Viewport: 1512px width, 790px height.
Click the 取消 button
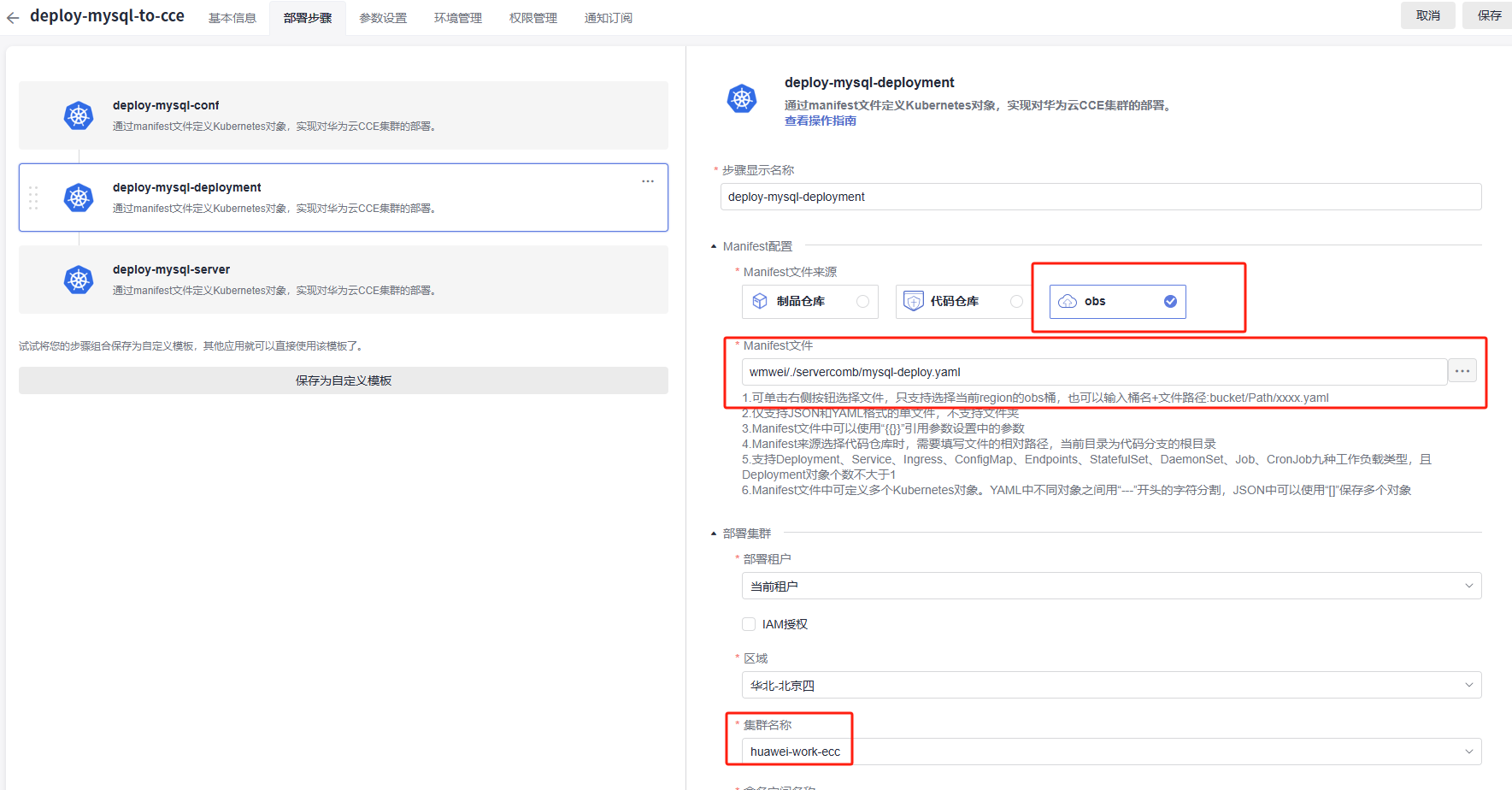tap(1428, 15)
